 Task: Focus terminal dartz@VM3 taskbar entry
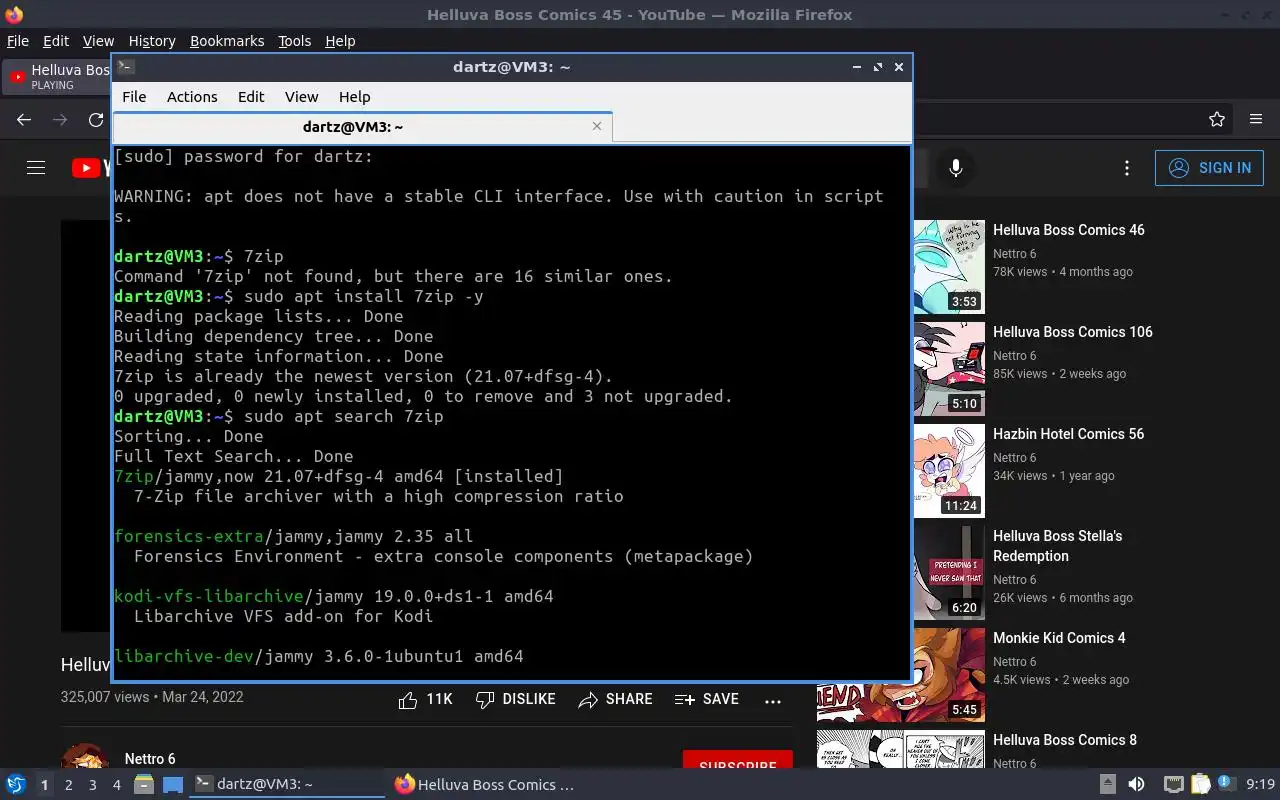[x=288, y=785]
